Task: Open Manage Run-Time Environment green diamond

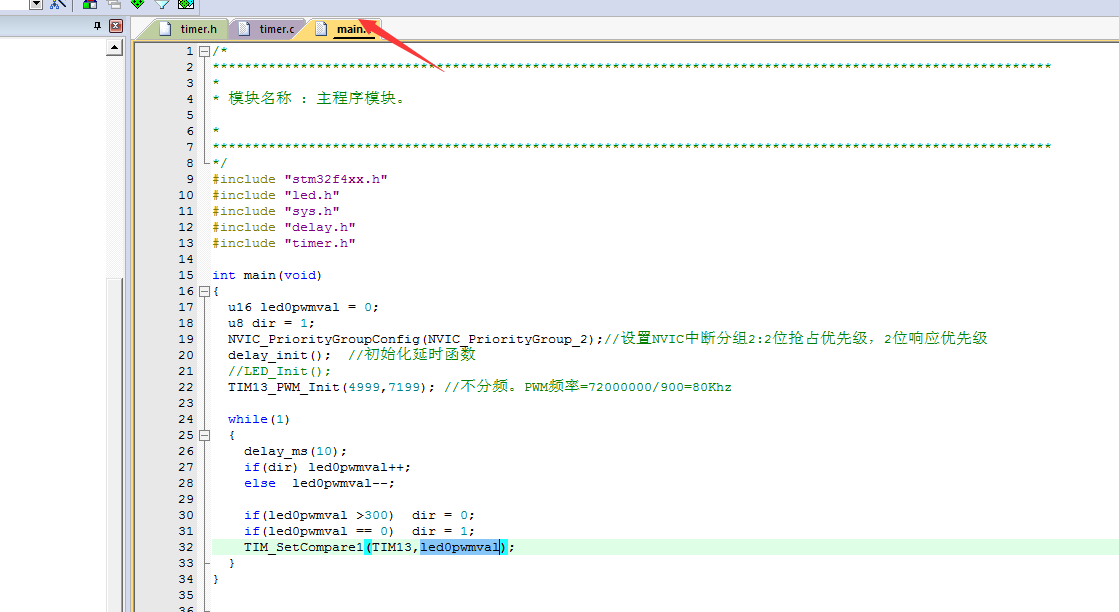Action: coord(137,4)
